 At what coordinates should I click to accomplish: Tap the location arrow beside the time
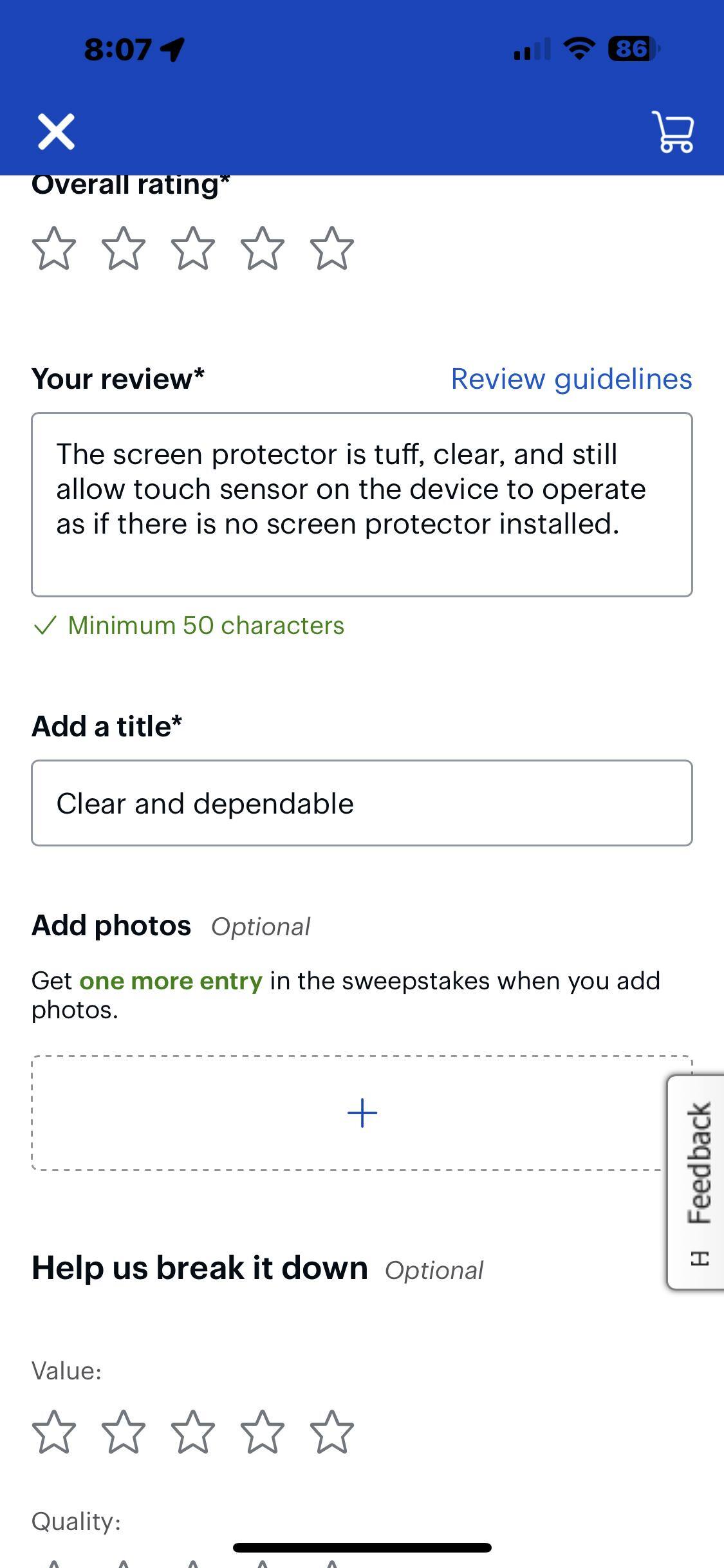(172, 49)
